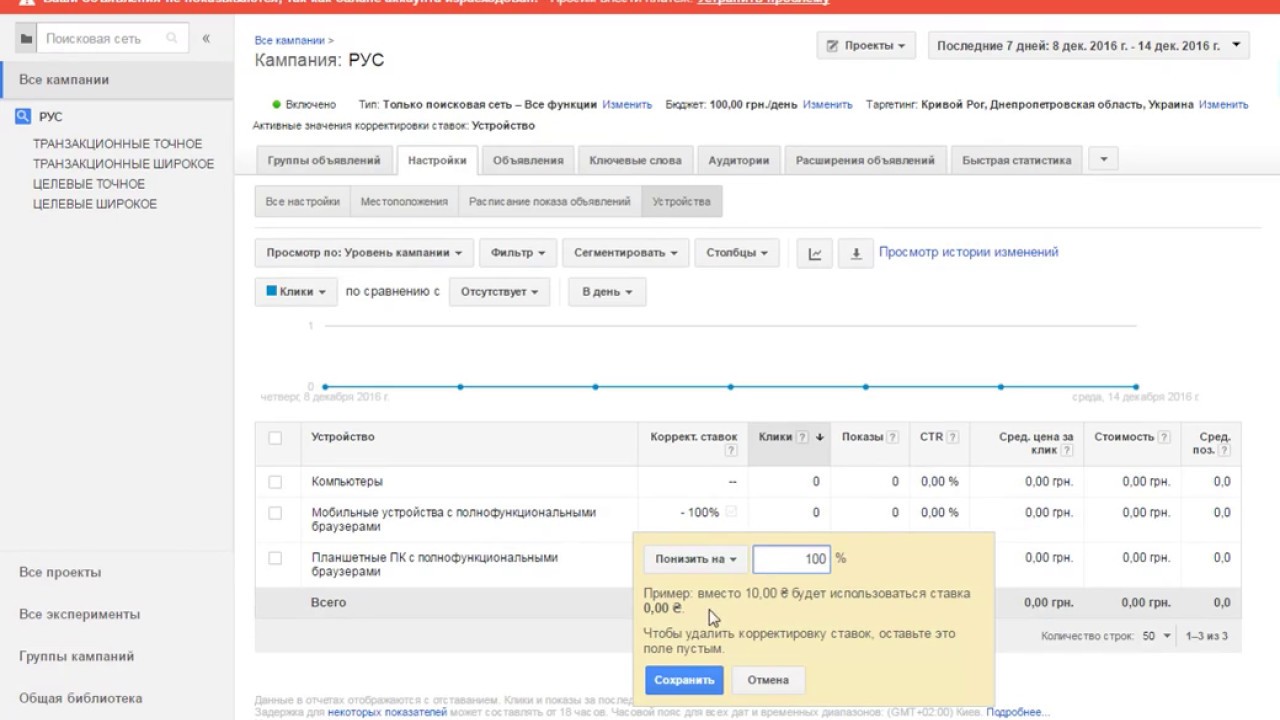The width and height of the screenshot is (1280, 720).
Task: Switch to Расширения объявлений tab
Action: (x=865, y=160)
